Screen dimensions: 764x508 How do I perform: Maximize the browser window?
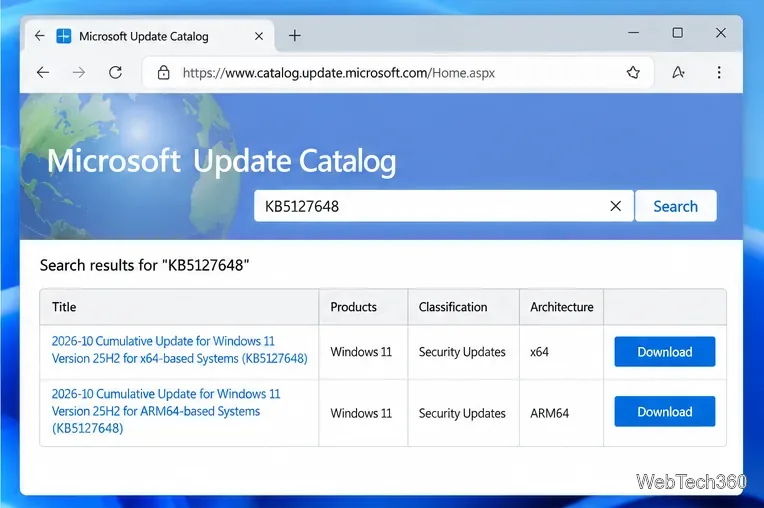coord(677,33)
